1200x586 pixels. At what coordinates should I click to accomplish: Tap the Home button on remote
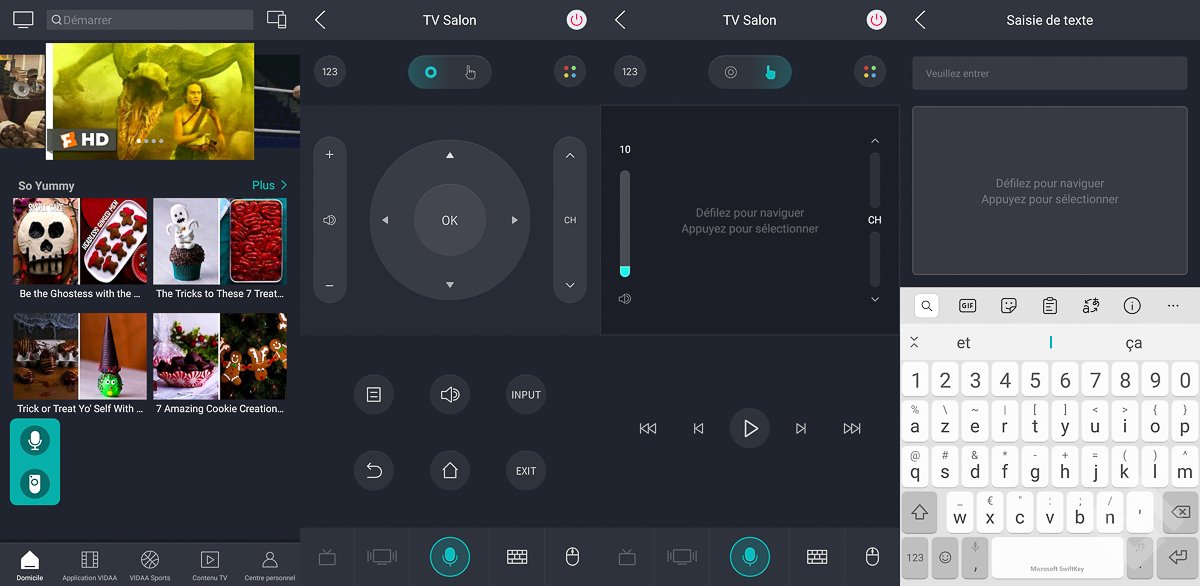click(x=450, y=471)
